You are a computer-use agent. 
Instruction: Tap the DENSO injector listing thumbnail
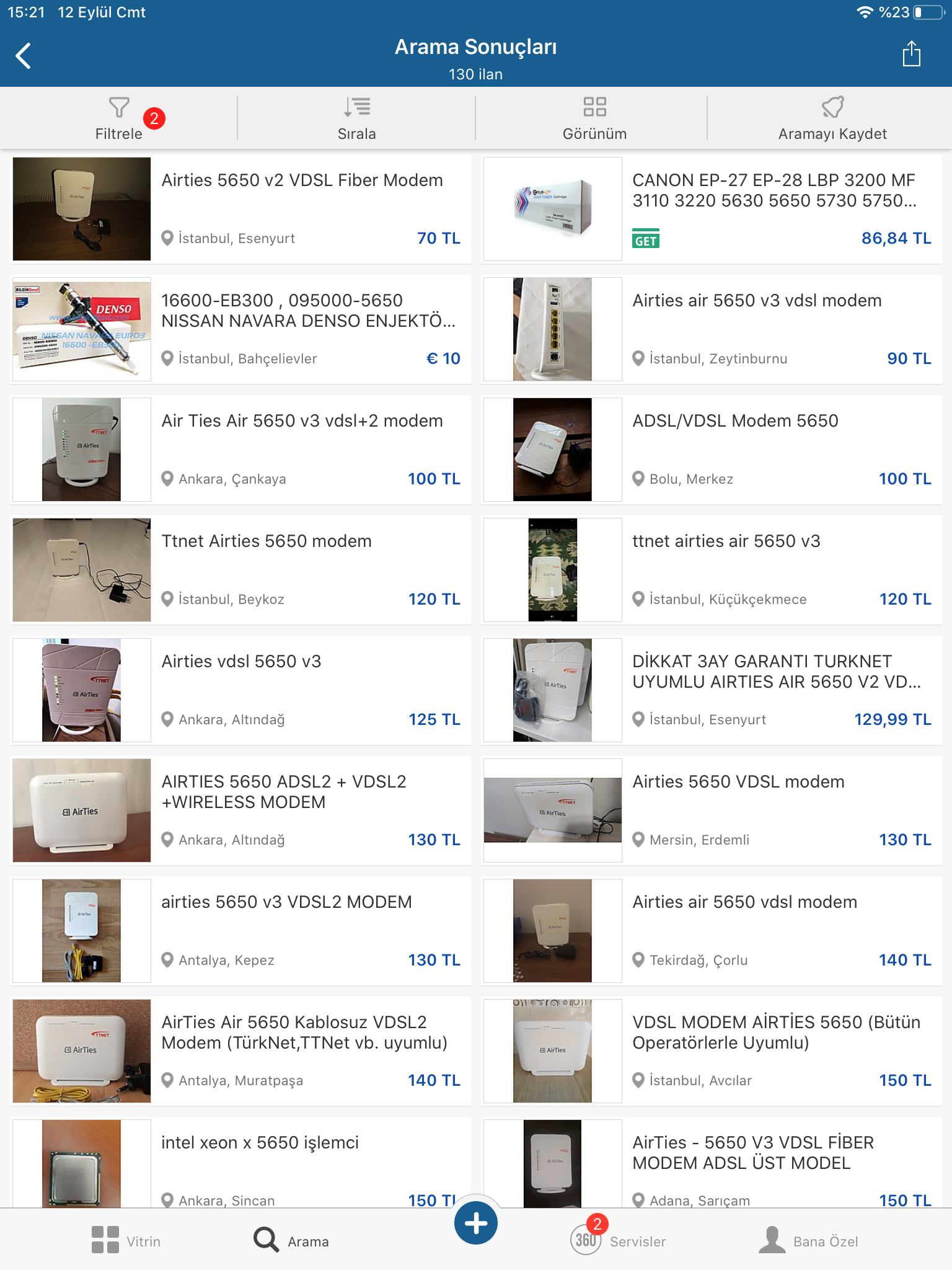tap(82, 329)
